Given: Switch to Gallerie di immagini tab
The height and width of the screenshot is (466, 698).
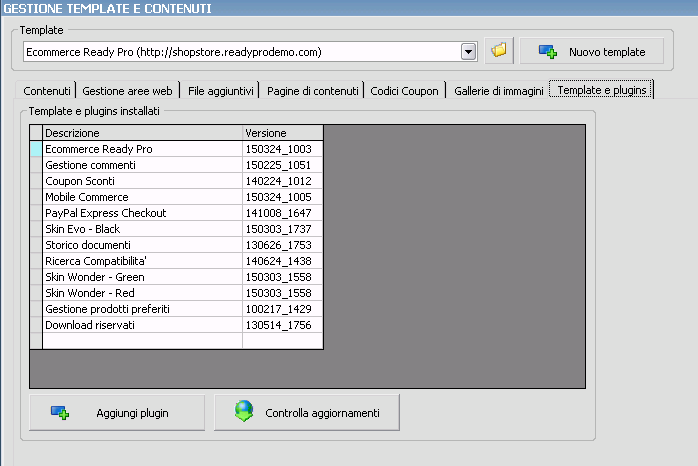Looking at the screenshot, I should click(498, 90).
